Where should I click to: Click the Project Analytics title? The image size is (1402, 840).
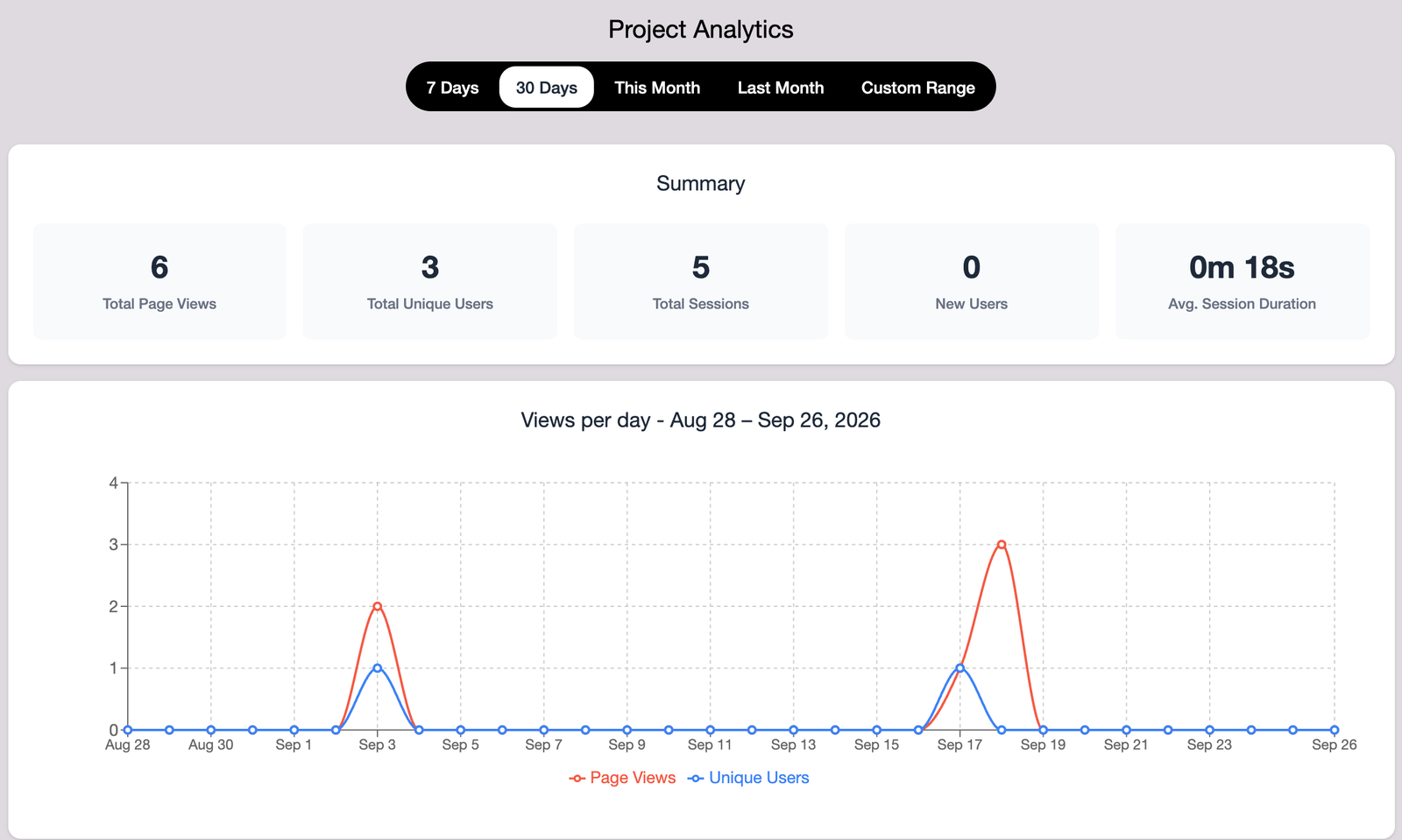[701, 30]
